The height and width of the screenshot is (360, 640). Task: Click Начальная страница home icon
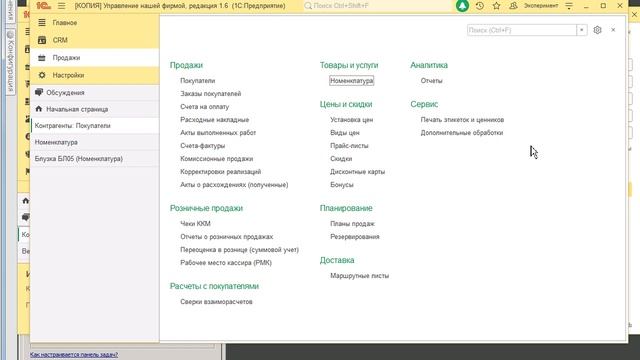pyautogui.click(x=39, y=109)
